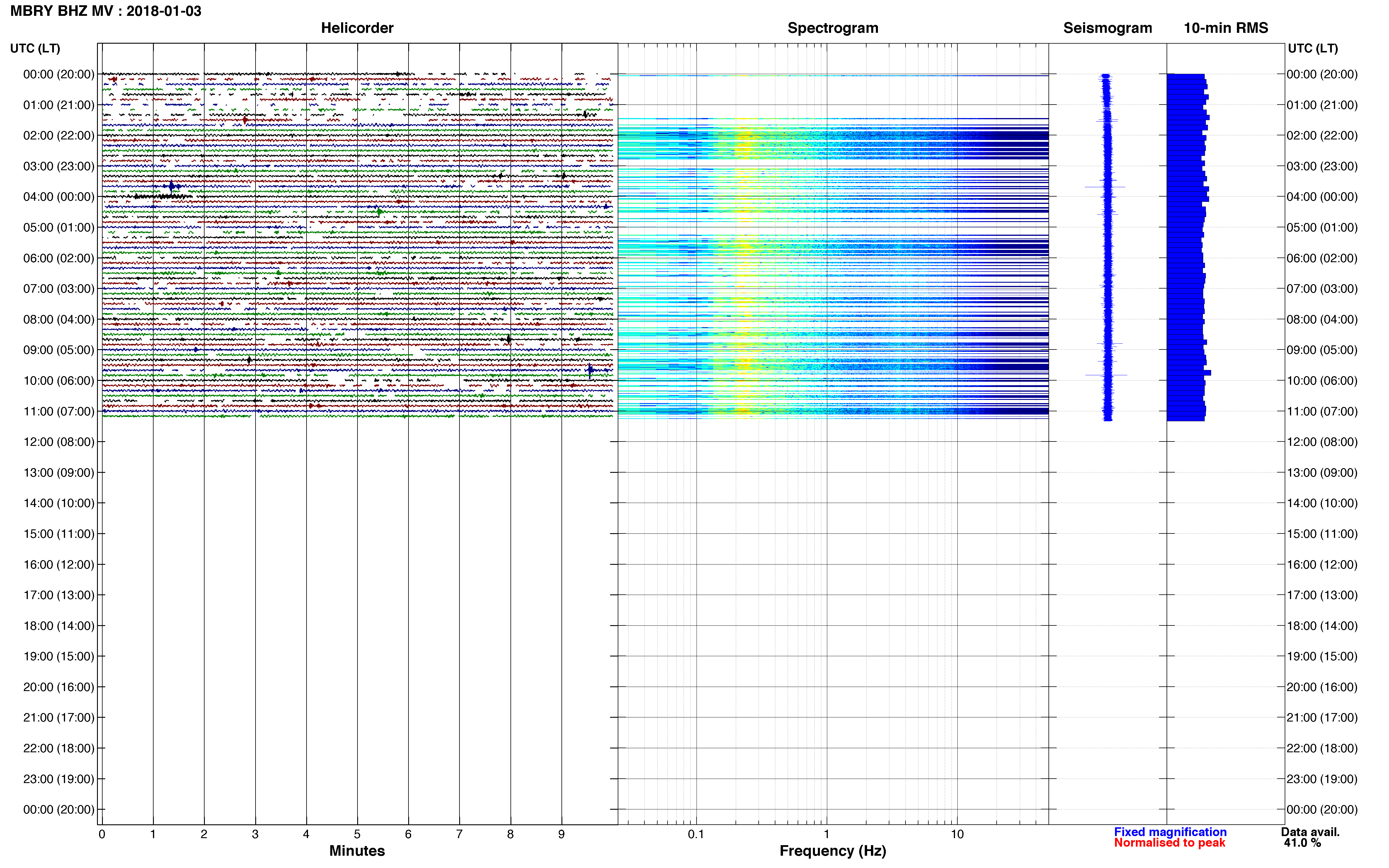Click "17:00 (13:00)" label beside the helicorder
The width and height of the screenshot is (1389, 868).
59,595
